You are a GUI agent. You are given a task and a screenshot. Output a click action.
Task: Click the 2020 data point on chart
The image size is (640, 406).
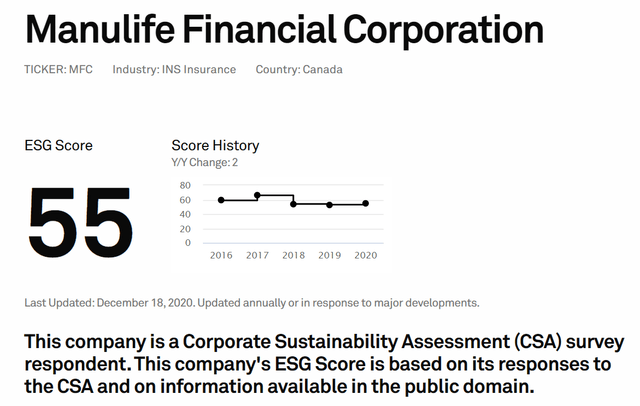366,203
